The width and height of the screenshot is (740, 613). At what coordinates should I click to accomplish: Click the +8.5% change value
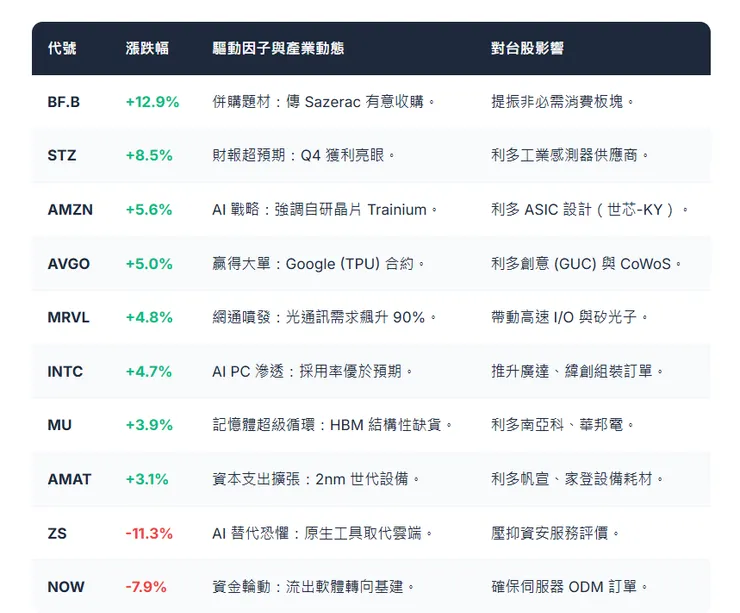[x=149, y=155]
